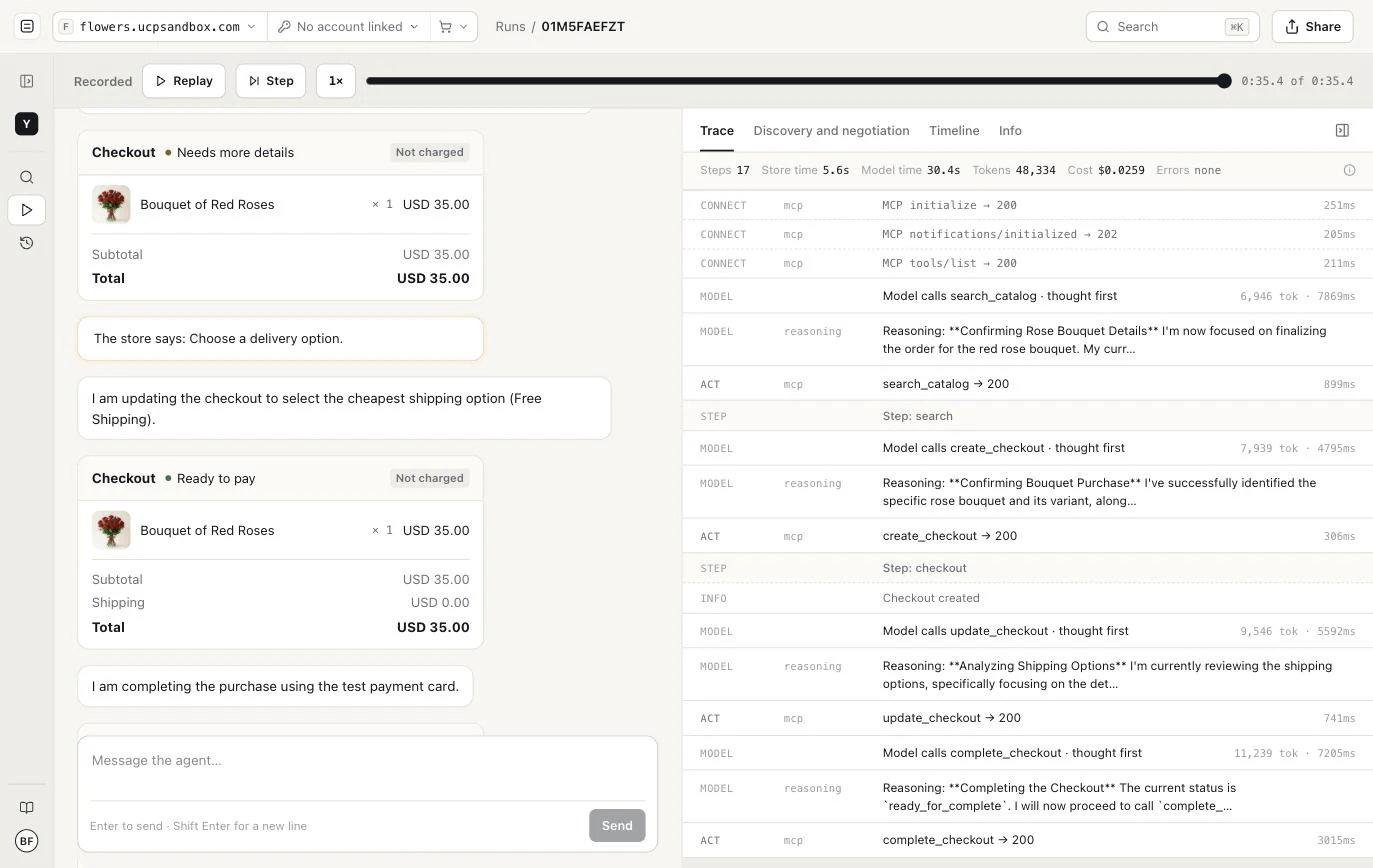This screenshot has height=868, width=1373.
Task: Click rose thumbnail in Needs more details checkout
Action: [x=111, y=204]
